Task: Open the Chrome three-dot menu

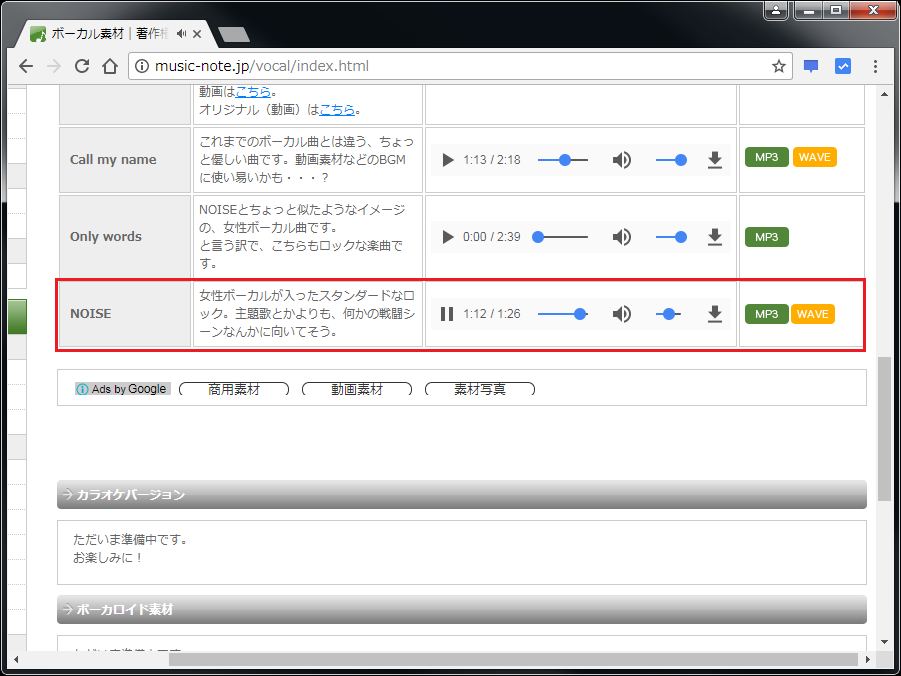Action: coord(875,67)
